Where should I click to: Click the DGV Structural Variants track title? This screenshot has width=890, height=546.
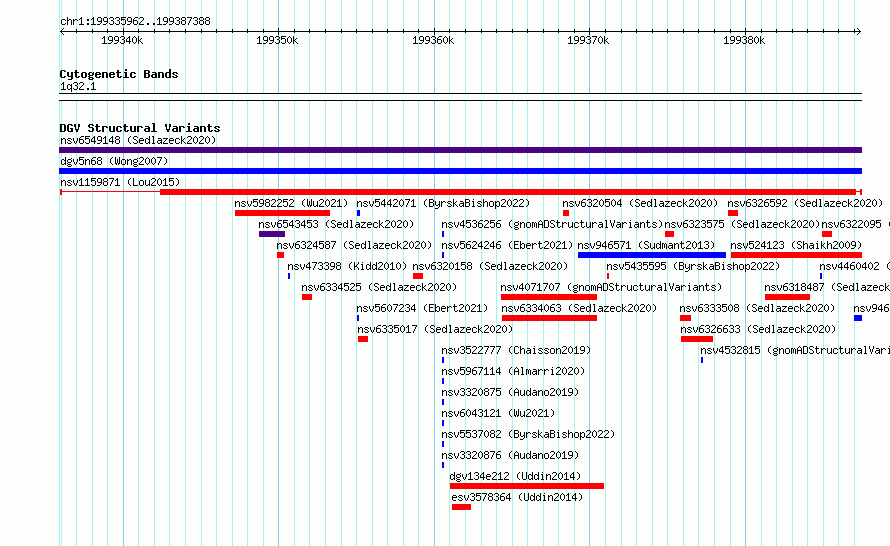(x=140, y=128)
